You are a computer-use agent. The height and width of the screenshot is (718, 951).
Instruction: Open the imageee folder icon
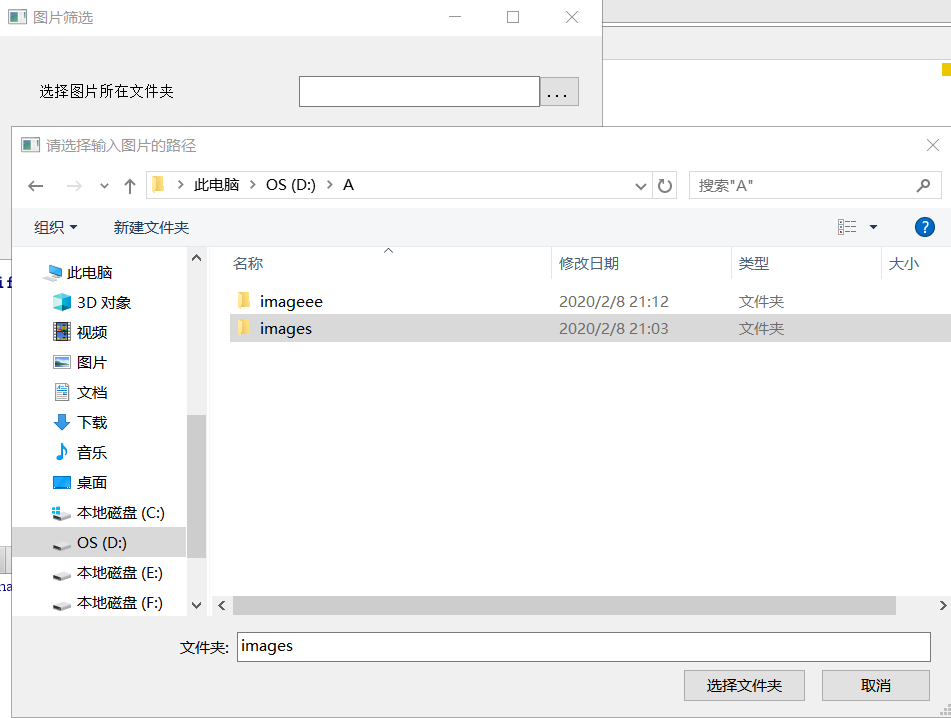pos(244,301)
